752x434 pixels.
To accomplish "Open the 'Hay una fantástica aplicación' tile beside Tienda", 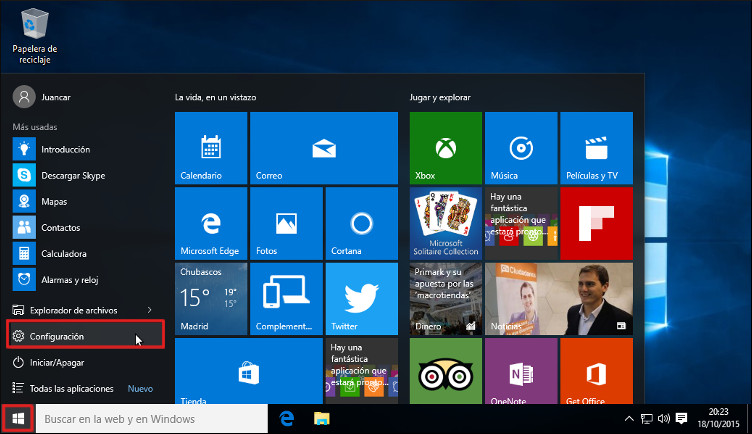I will coord(362,371).
